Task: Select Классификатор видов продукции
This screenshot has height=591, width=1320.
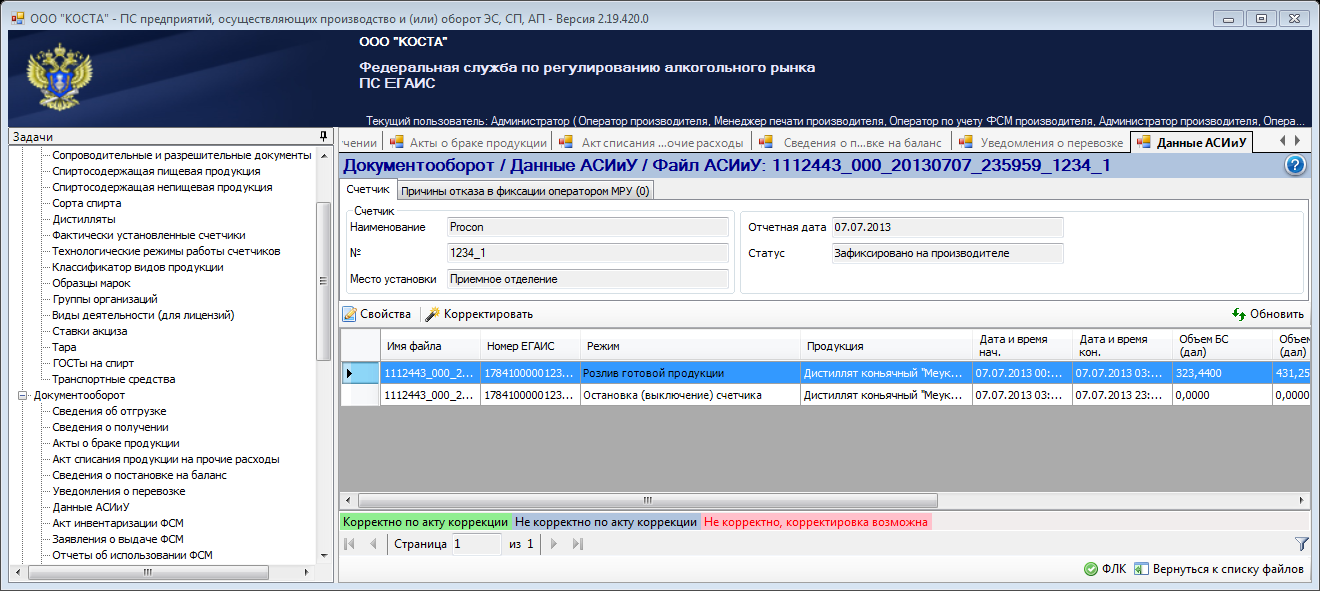Action: click(138, 267)
